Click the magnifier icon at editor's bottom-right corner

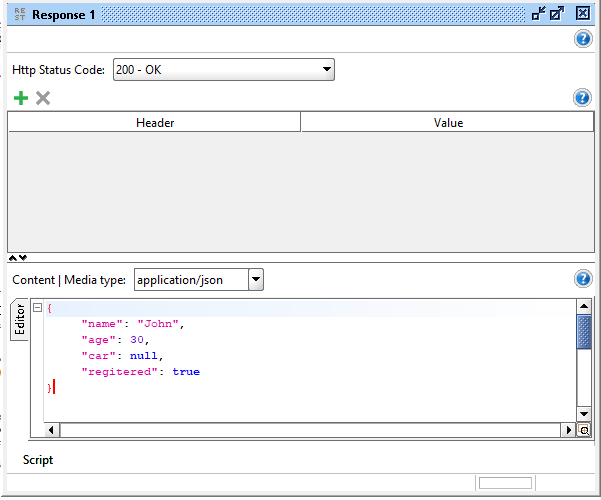583,430
